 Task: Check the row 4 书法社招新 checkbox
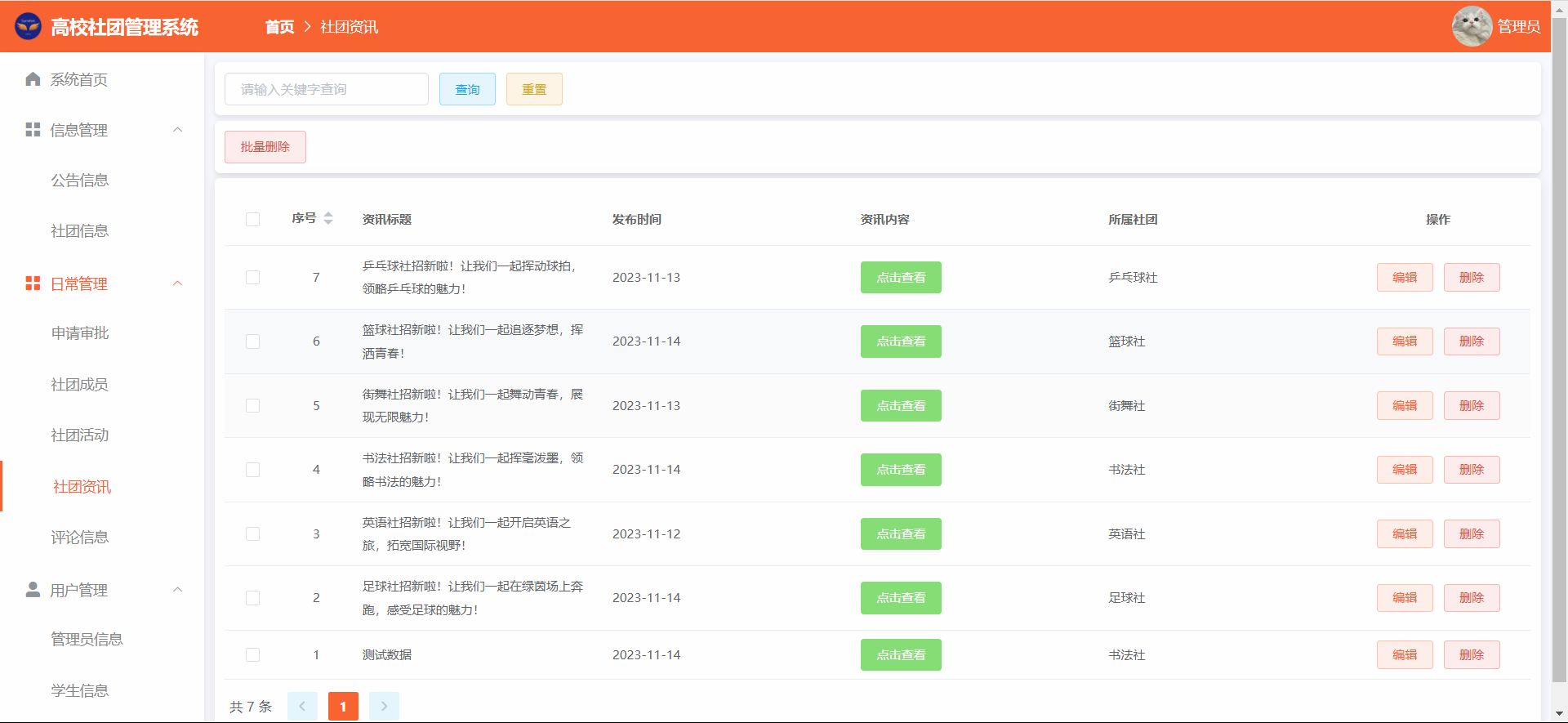coord(253,470)
